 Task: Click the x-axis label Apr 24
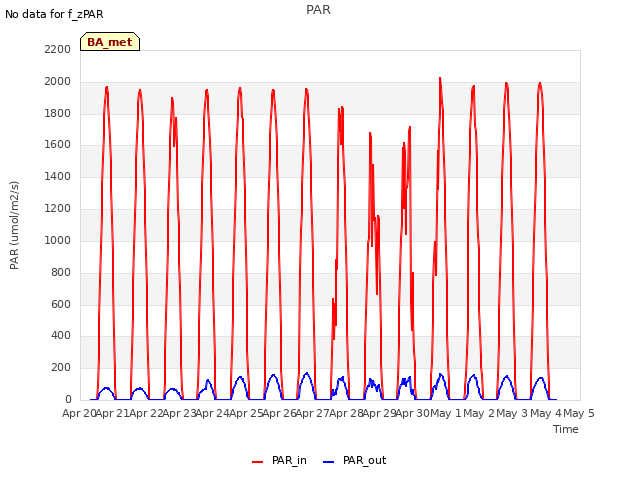(213, 413)
